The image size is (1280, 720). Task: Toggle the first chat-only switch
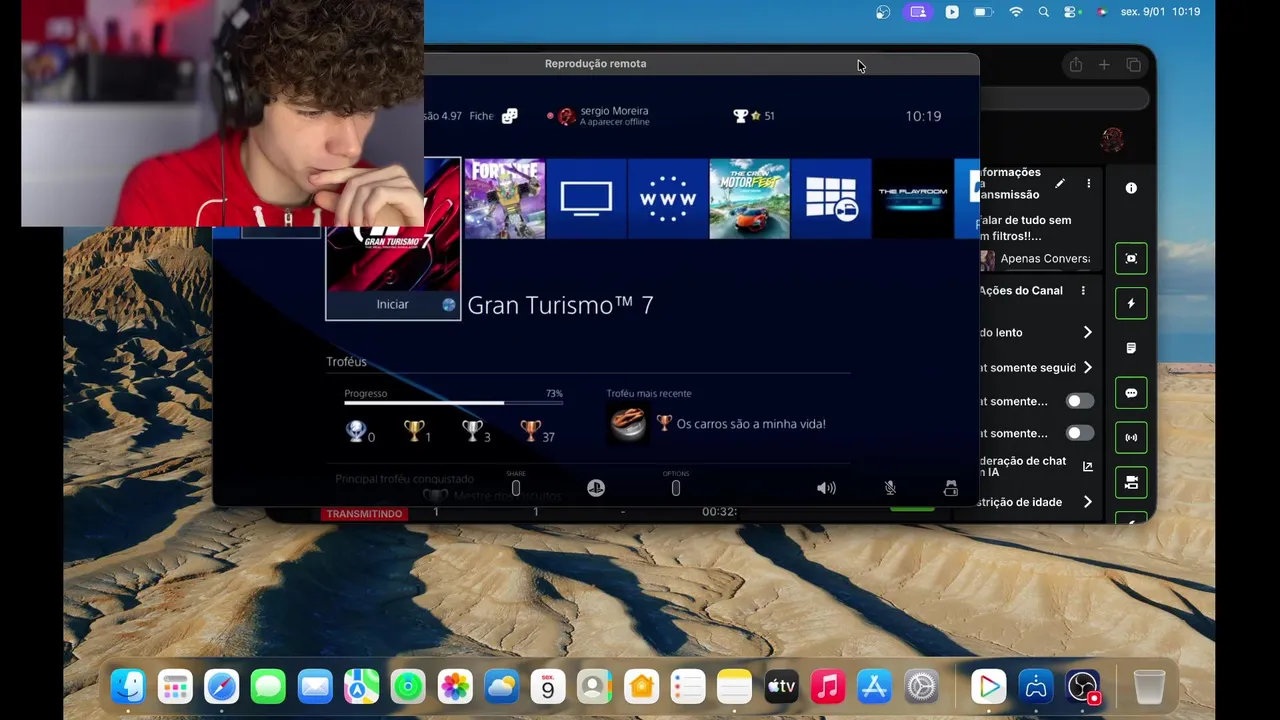coord(1080,401)
